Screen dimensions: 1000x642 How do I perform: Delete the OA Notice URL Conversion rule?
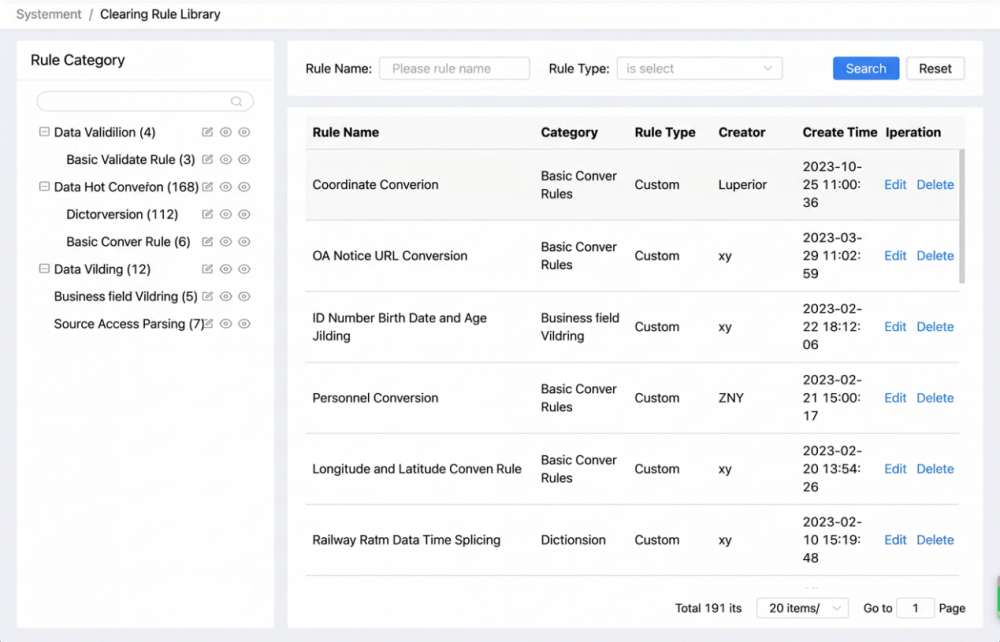click(x=935, y=256)
